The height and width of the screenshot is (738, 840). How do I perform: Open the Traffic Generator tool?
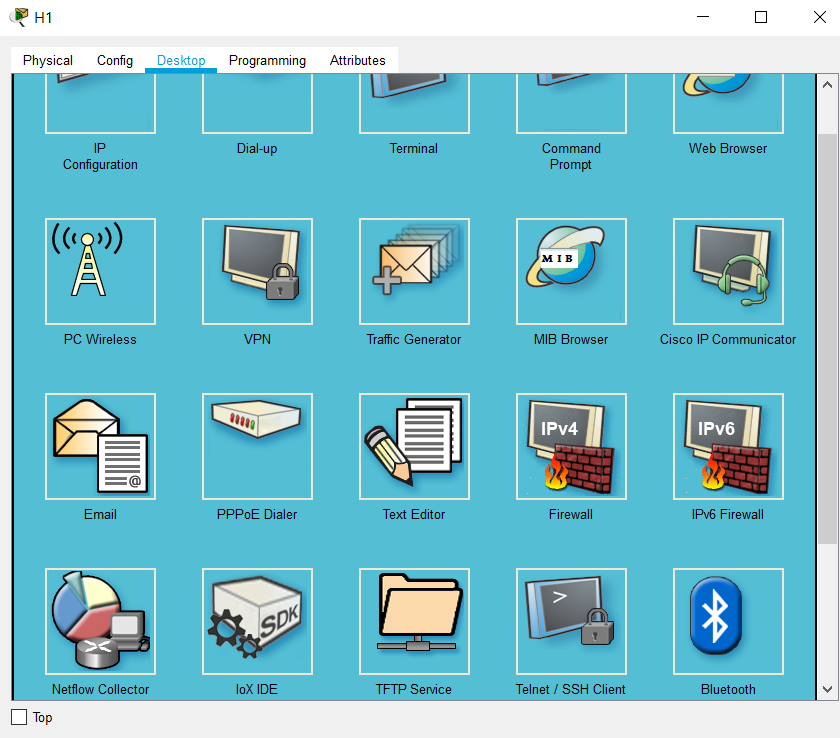click(414, 272)
